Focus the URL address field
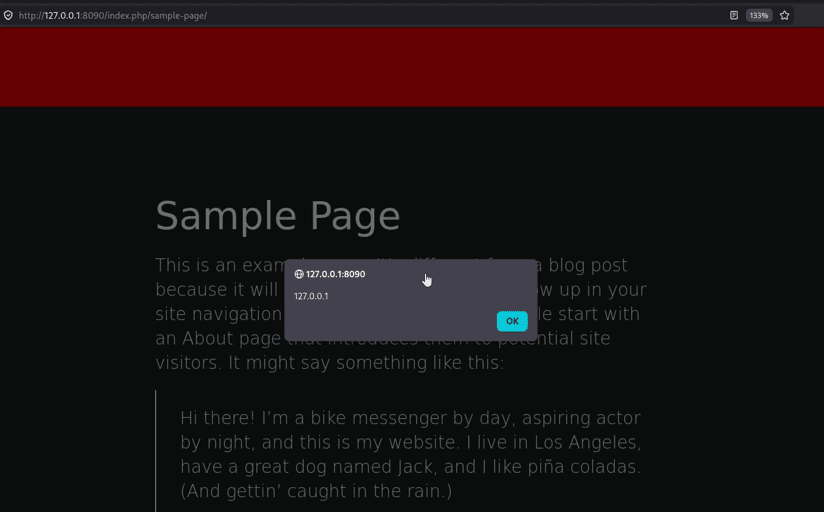The image size is (824, 512). click(x=368, y=15)
